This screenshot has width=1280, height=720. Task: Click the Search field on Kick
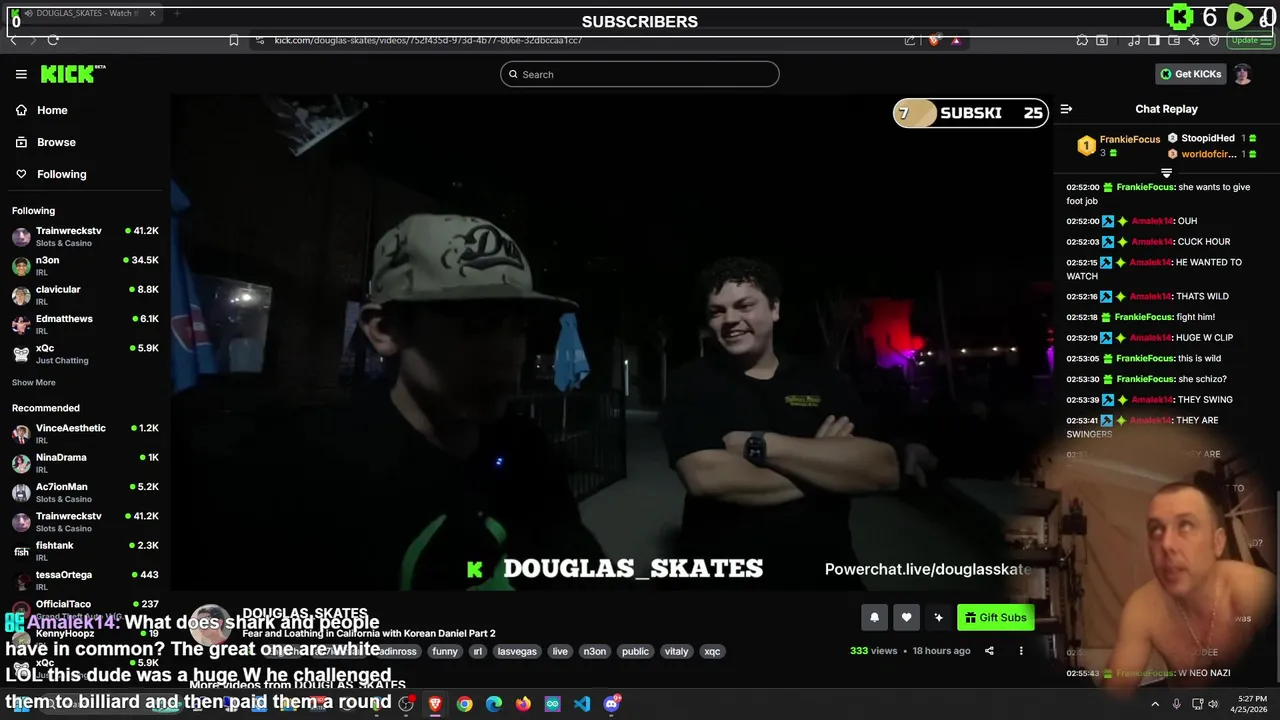(x=640, y=74)
